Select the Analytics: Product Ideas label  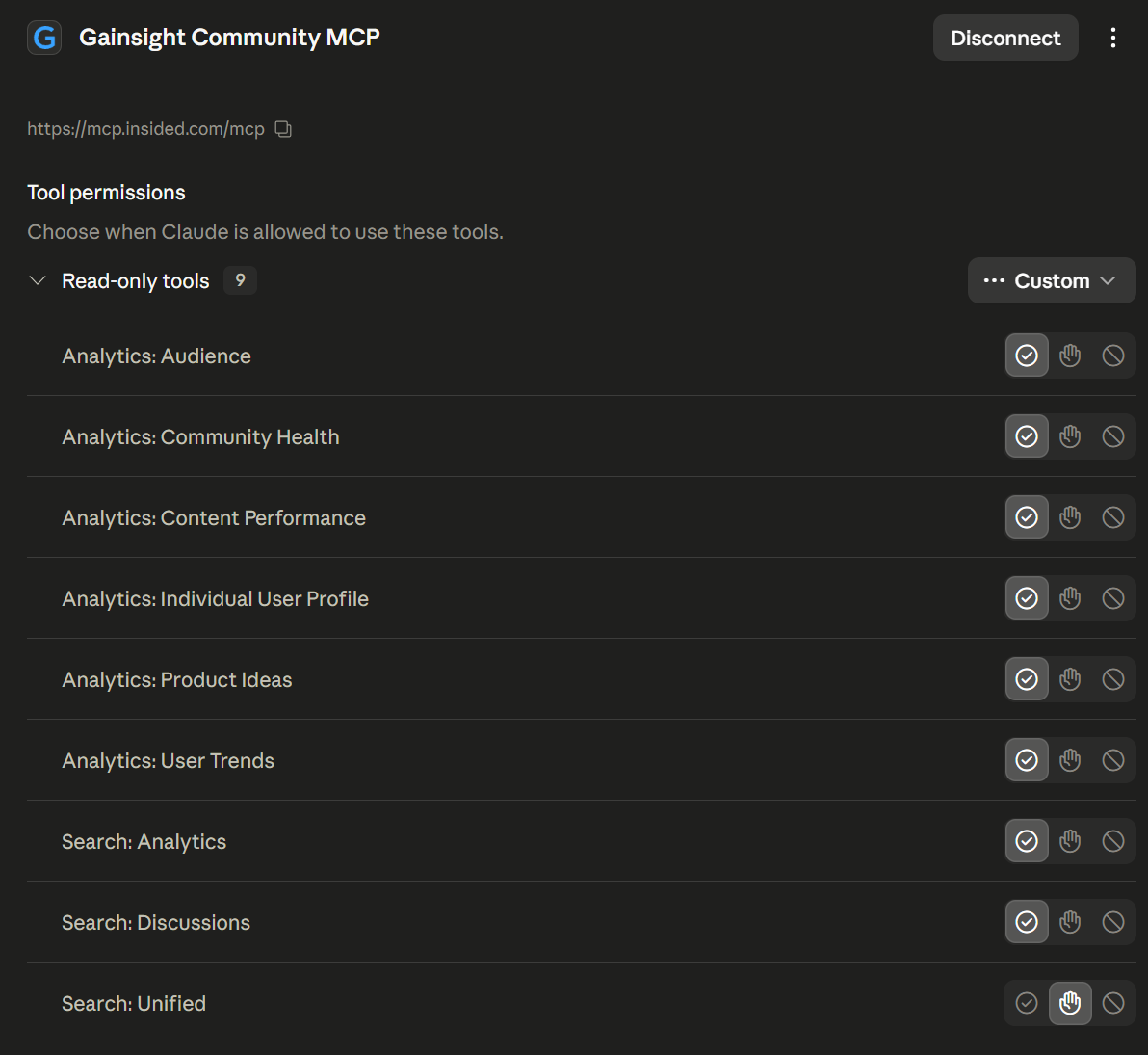[x=177, y=680]
